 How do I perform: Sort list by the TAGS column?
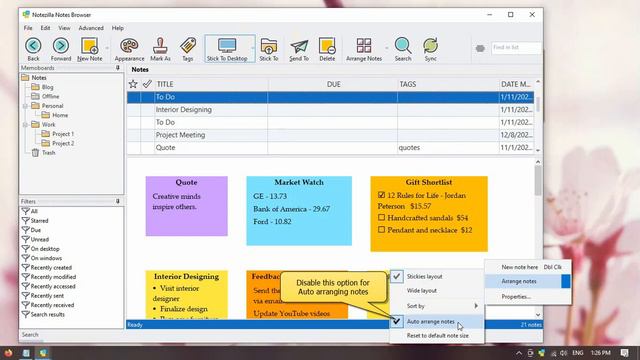[x=448, y=84]
